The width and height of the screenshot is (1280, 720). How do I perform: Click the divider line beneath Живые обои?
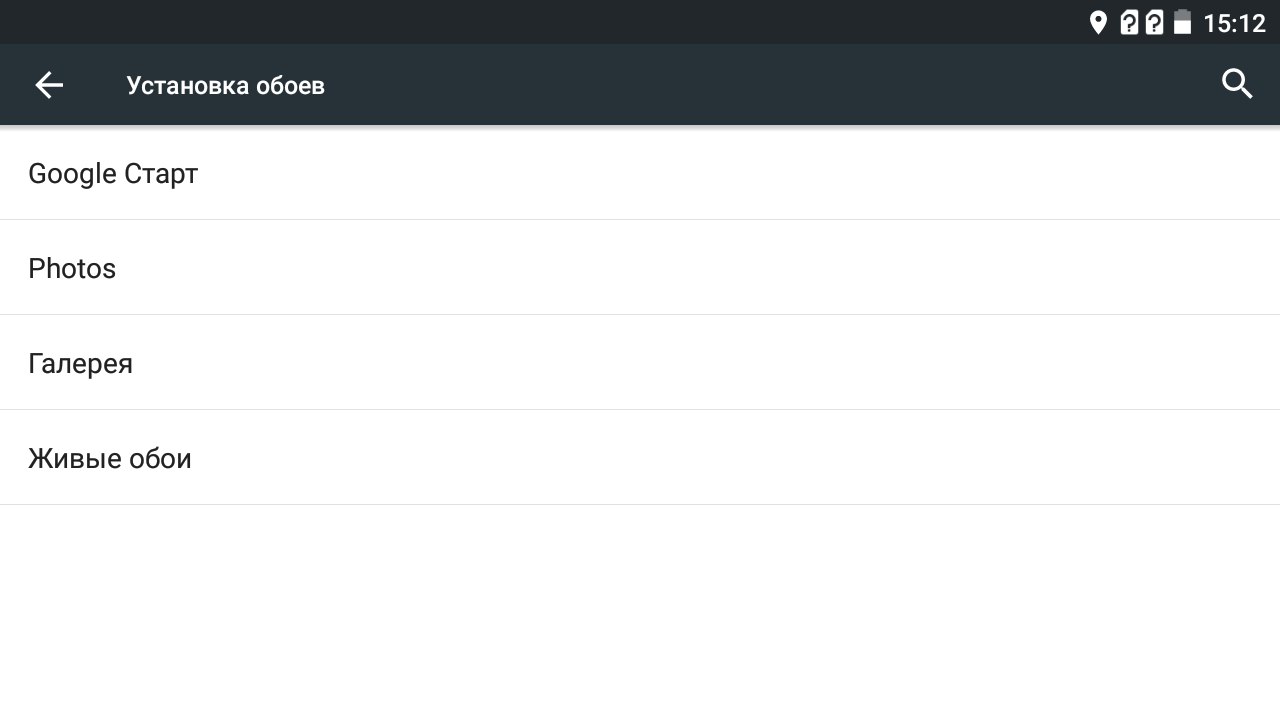click(x=640, y=504)
